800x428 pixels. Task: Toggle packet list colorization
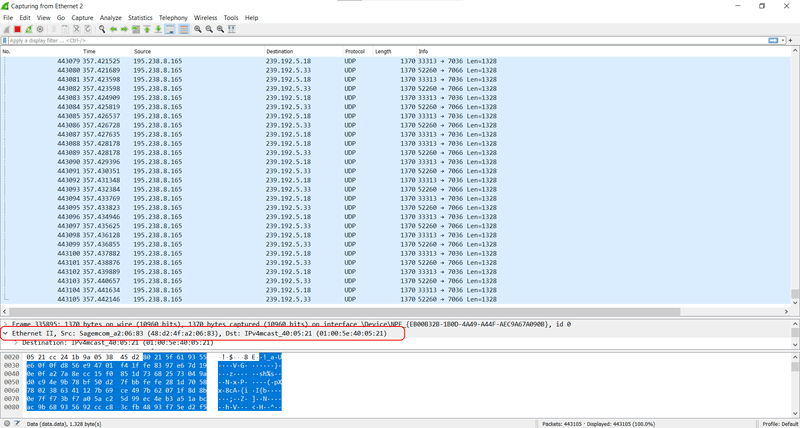184,29
